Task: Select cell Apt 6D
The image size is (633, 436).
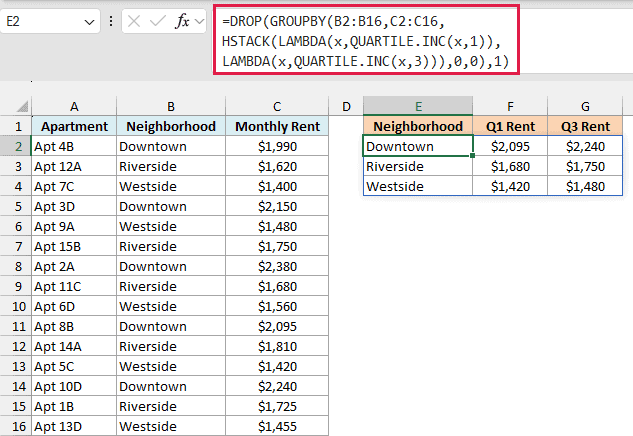Action: pyautogui.click(x=74, y=306)
